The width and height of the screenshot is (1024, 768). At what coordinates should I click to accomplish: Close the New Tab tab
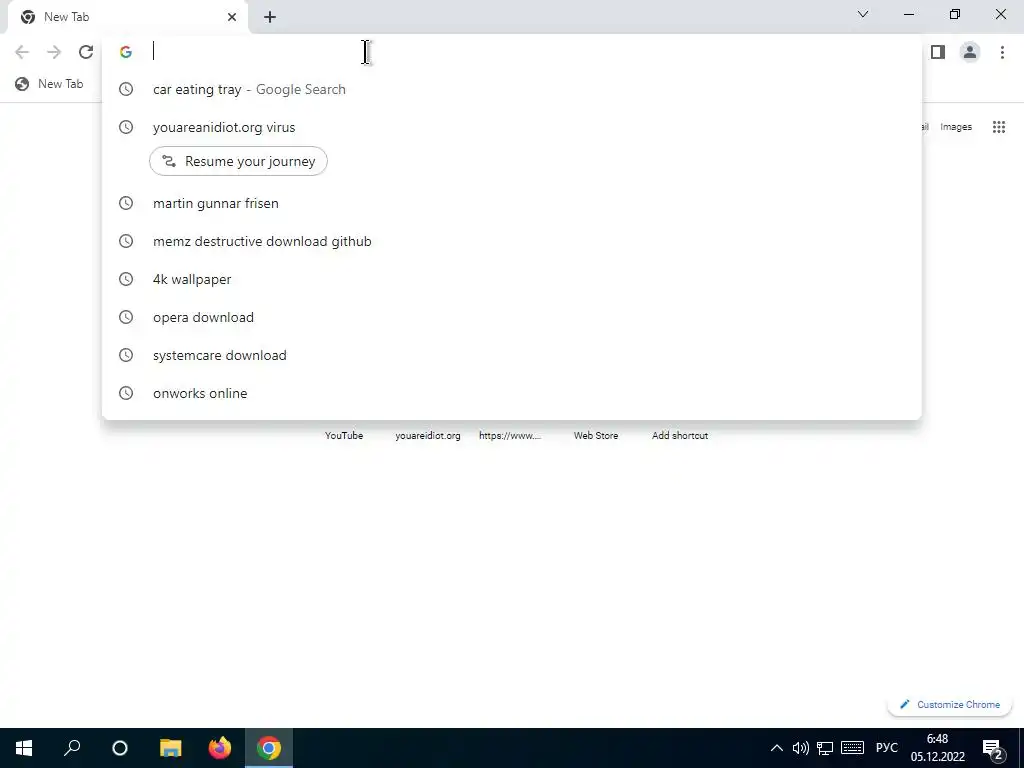[232, 17]
